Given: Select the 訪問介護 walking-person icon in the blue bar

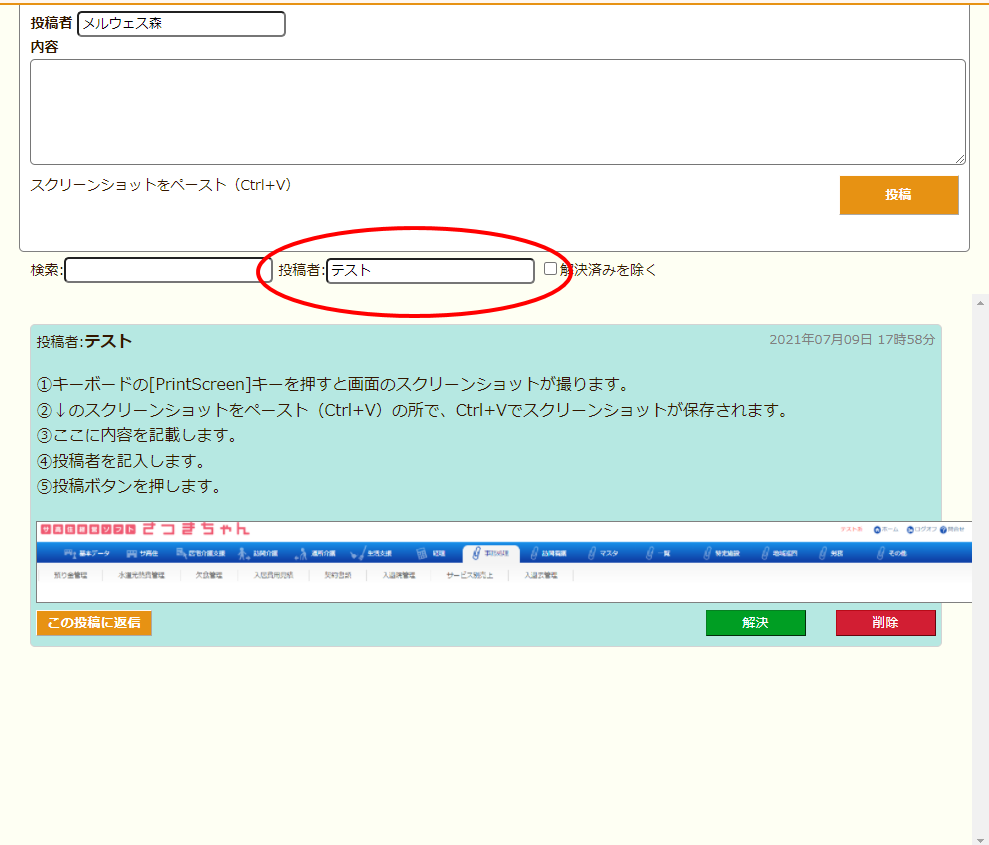Looking at the screenshot, I should click(x=243, y=552).
